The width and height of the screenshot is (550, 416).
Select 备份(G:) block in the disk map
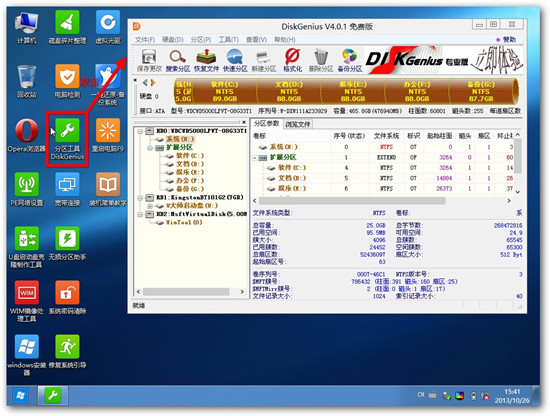point(481,91)
